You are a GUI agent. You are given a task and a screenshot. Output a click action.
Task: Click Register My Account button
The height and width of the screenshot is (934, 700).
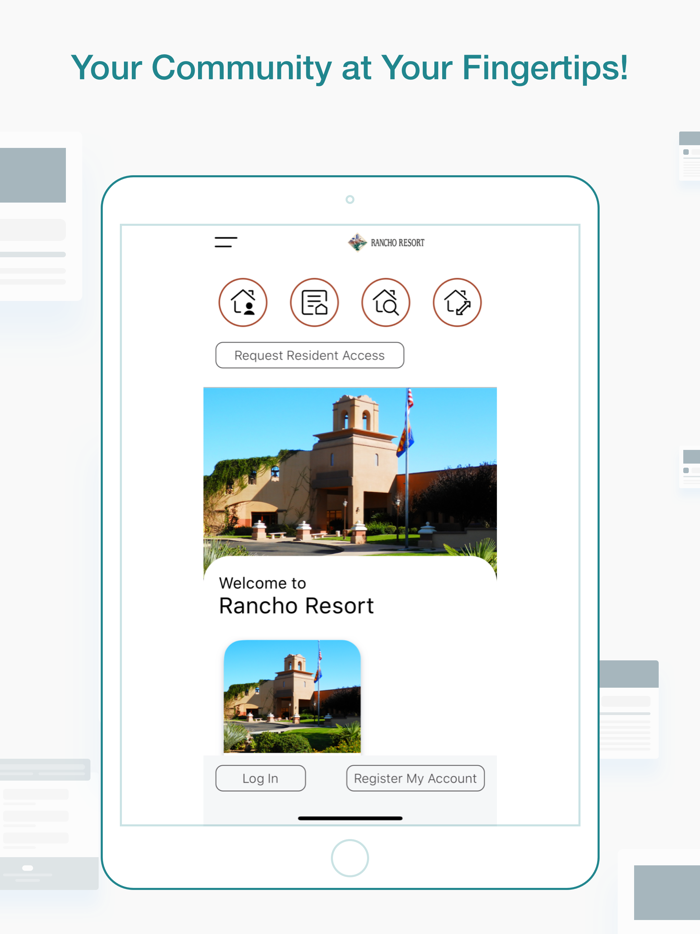[x=415, y=778]
